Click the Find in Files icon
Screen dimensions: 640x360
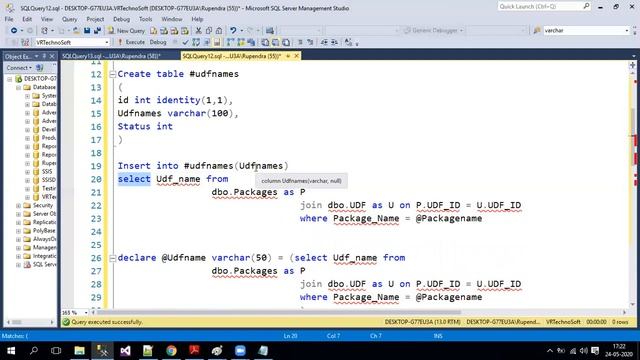tap(537, 31)
